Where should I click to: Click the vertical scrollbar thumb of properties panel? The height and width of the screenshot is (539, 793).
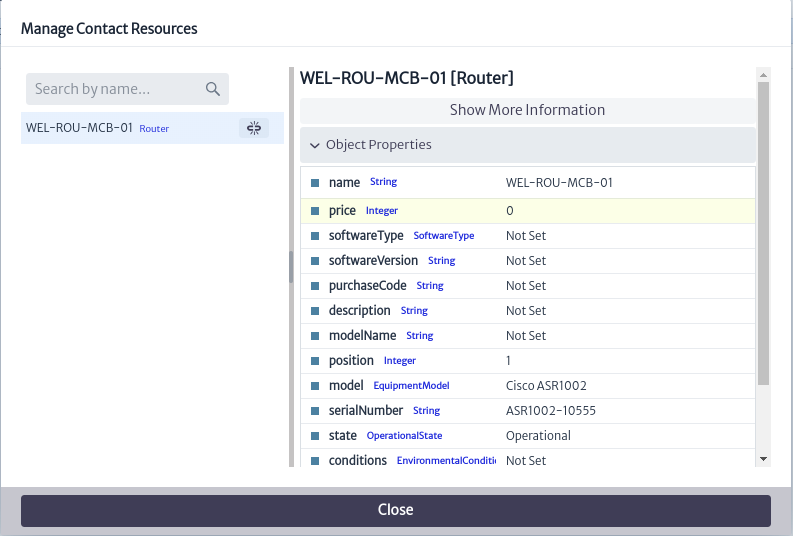point(764,233)
